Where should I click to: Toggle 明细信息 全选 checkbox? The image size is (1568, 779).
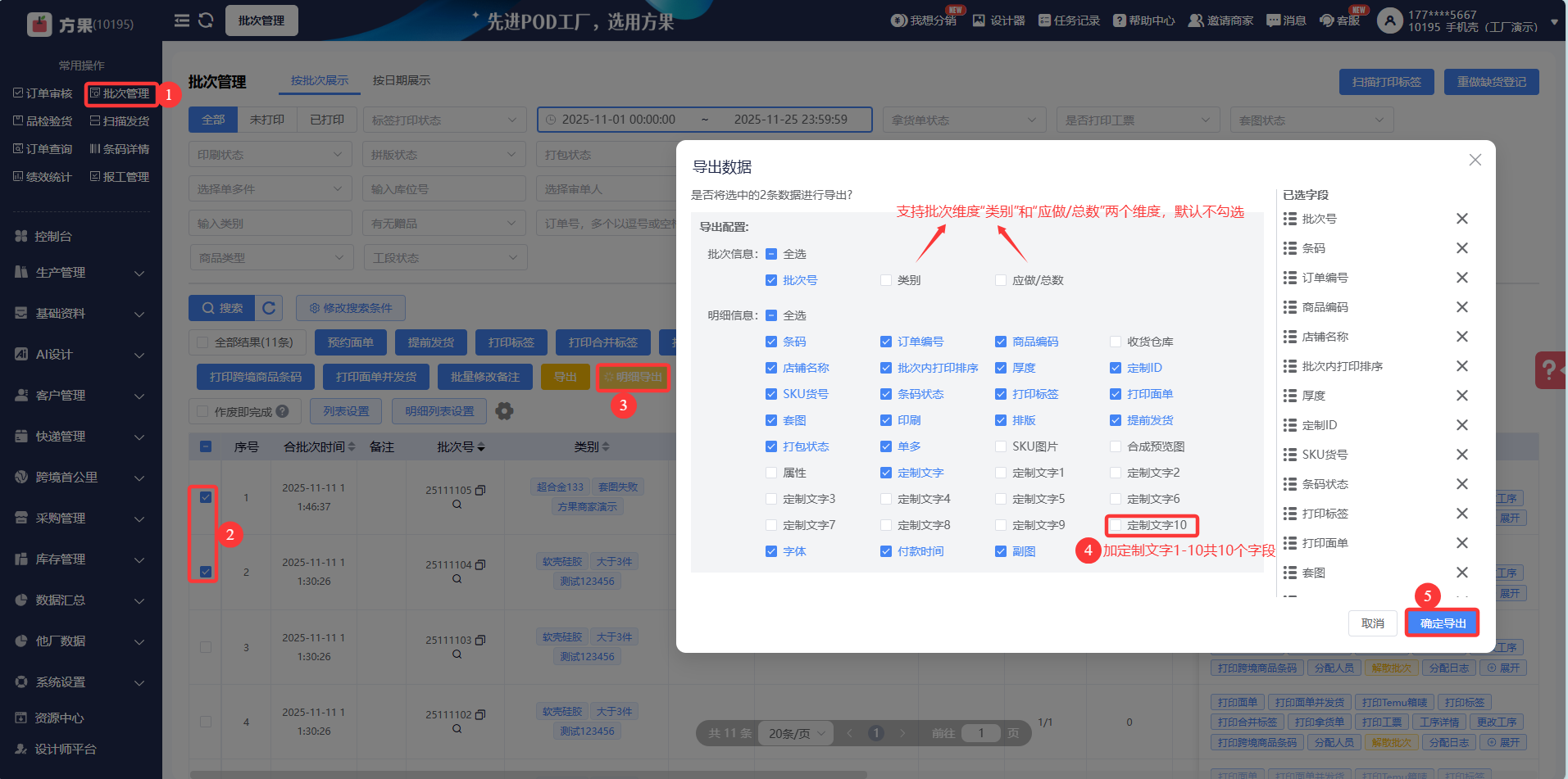click(x=771, y=315)
